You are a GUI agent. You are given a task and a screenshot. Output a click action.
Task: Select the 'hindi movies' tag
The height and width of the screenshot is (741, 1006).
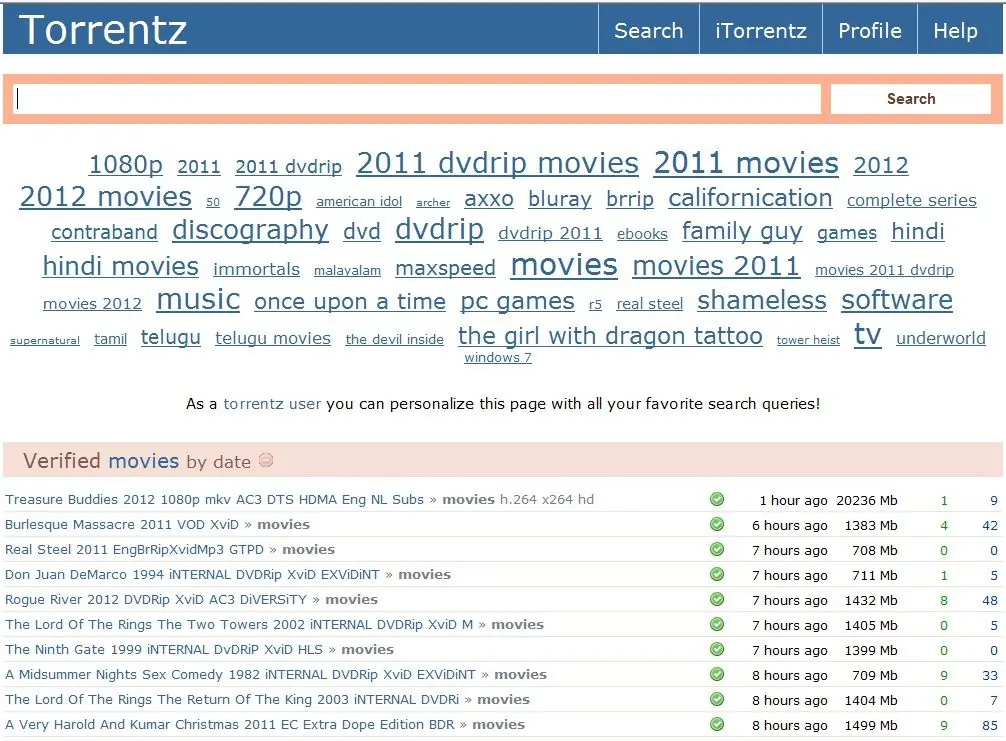[x=121, y=266]
